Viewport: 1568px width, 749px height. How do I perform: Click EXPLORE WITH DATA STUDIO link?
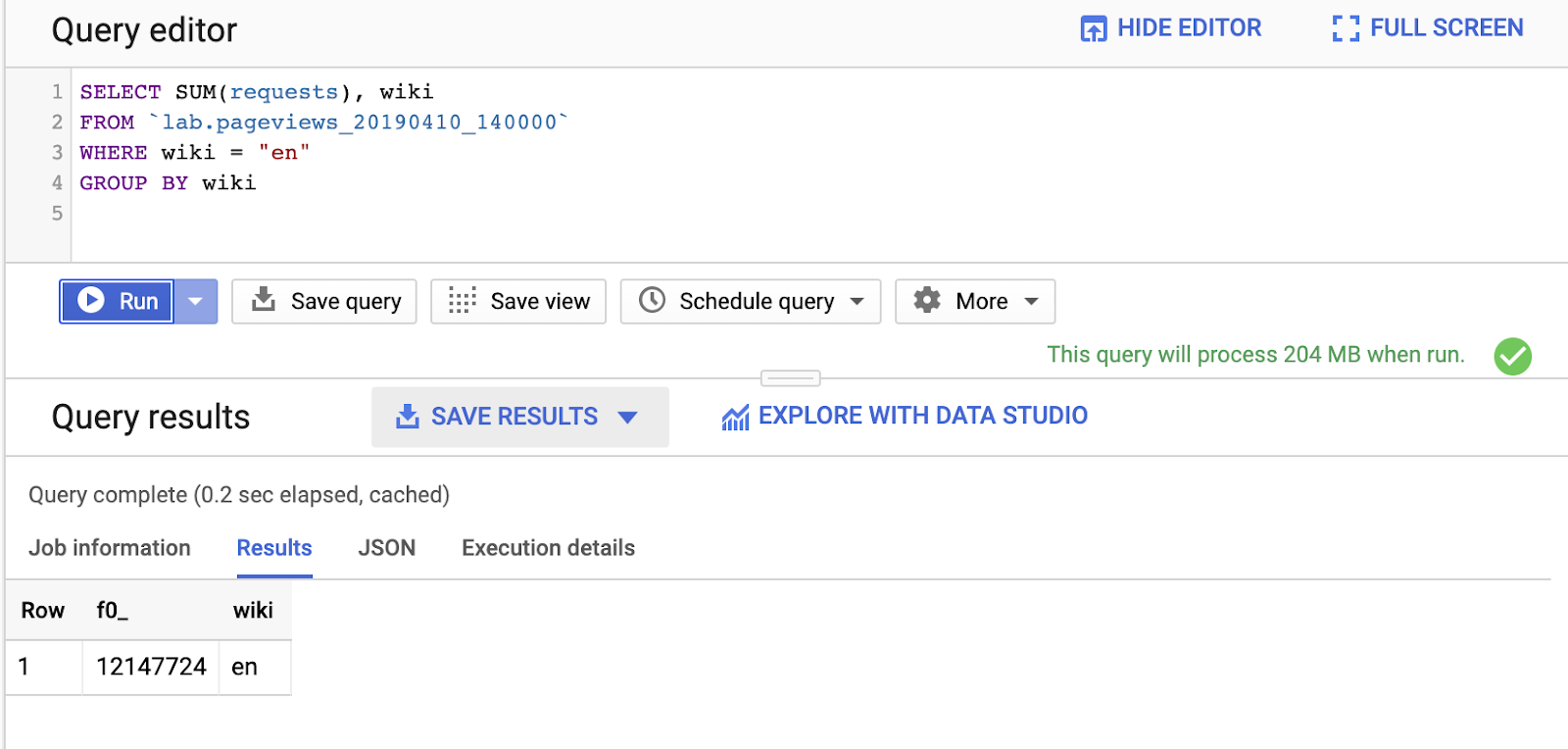922,416
